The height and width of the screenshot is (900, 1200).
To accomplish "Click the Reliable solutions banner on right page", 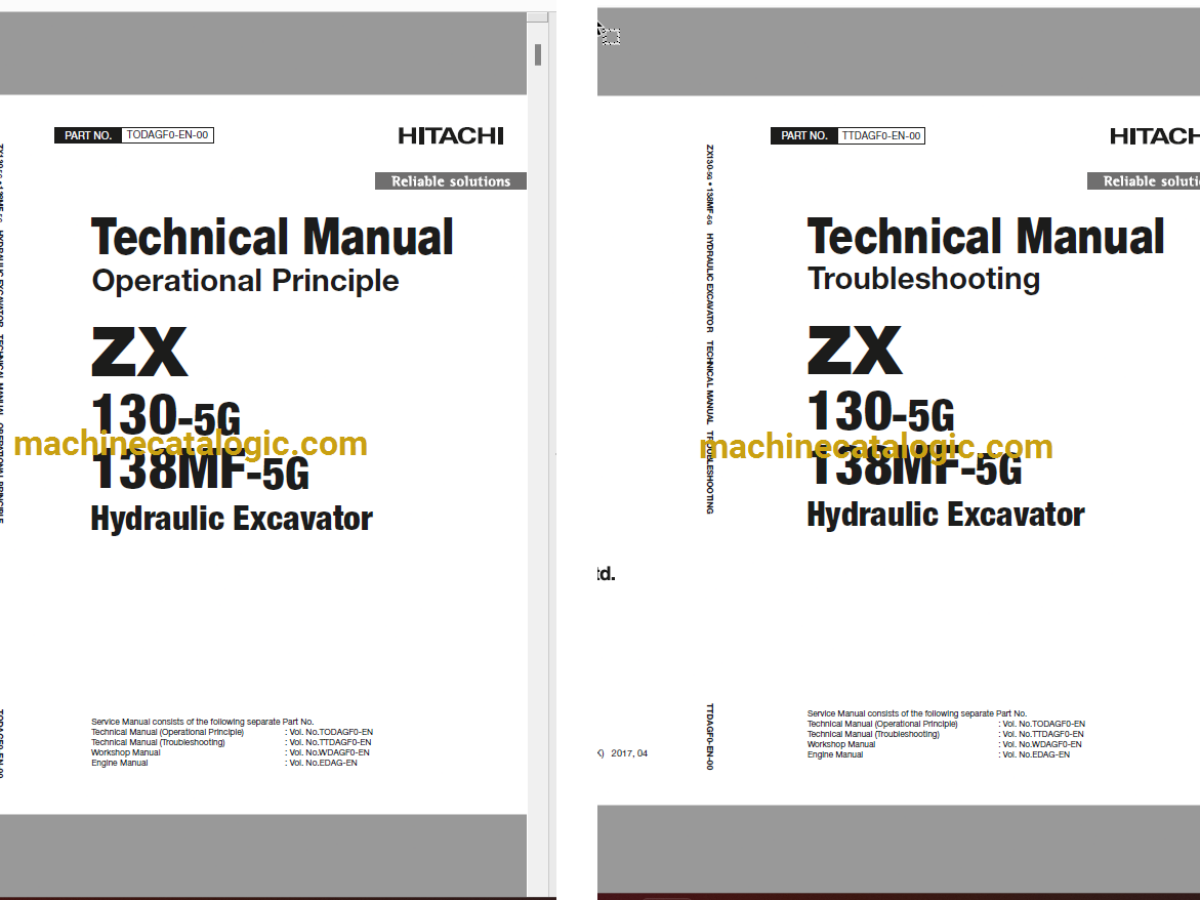I will pyautogui.click(x=1144, y=181).
